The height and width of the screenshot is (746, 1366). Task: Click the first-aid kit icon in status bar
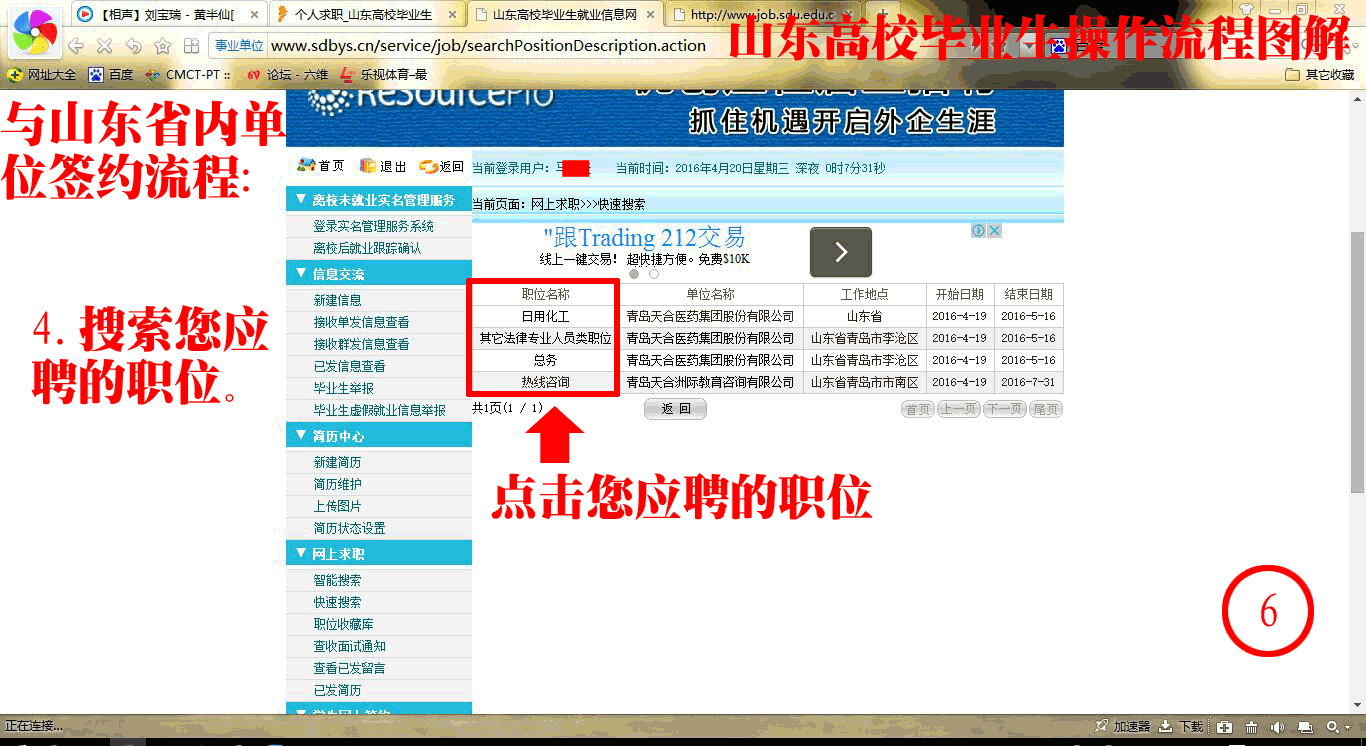tap(1224, 727)
